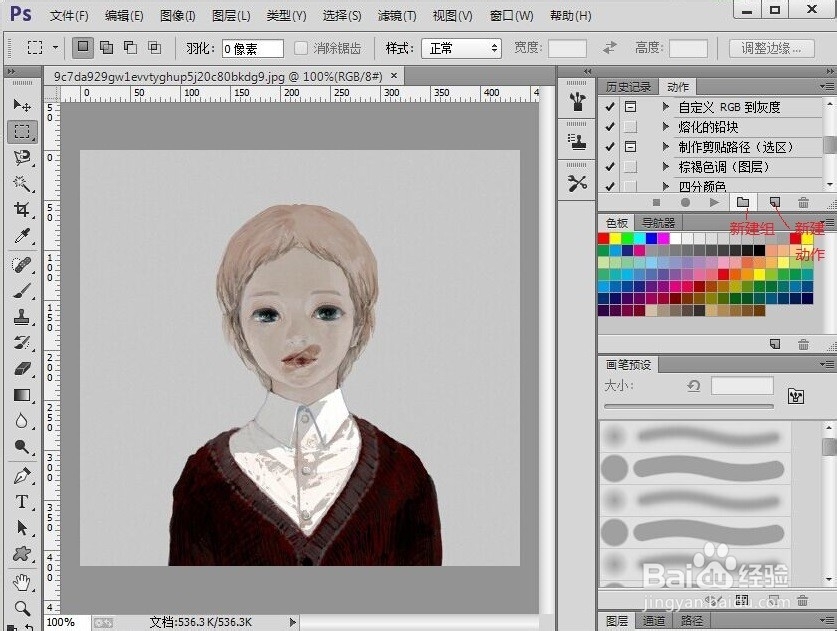Toggle checkmark for 制作剪贴路径 action

point(610,147)
